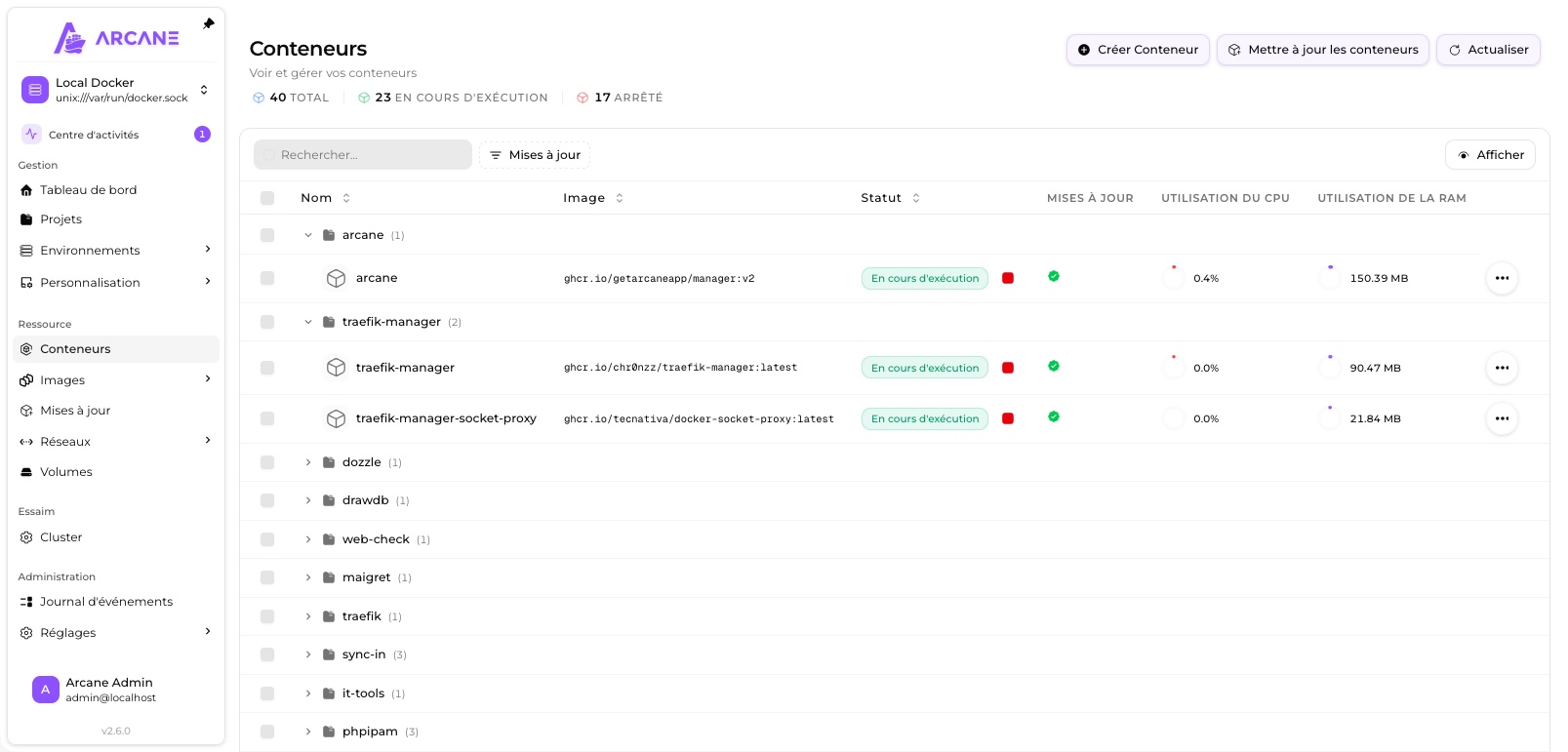This screenshot has height=752, width=1568.
Task: Select the dozzle group checkbox
Action: tap(267, 462)
